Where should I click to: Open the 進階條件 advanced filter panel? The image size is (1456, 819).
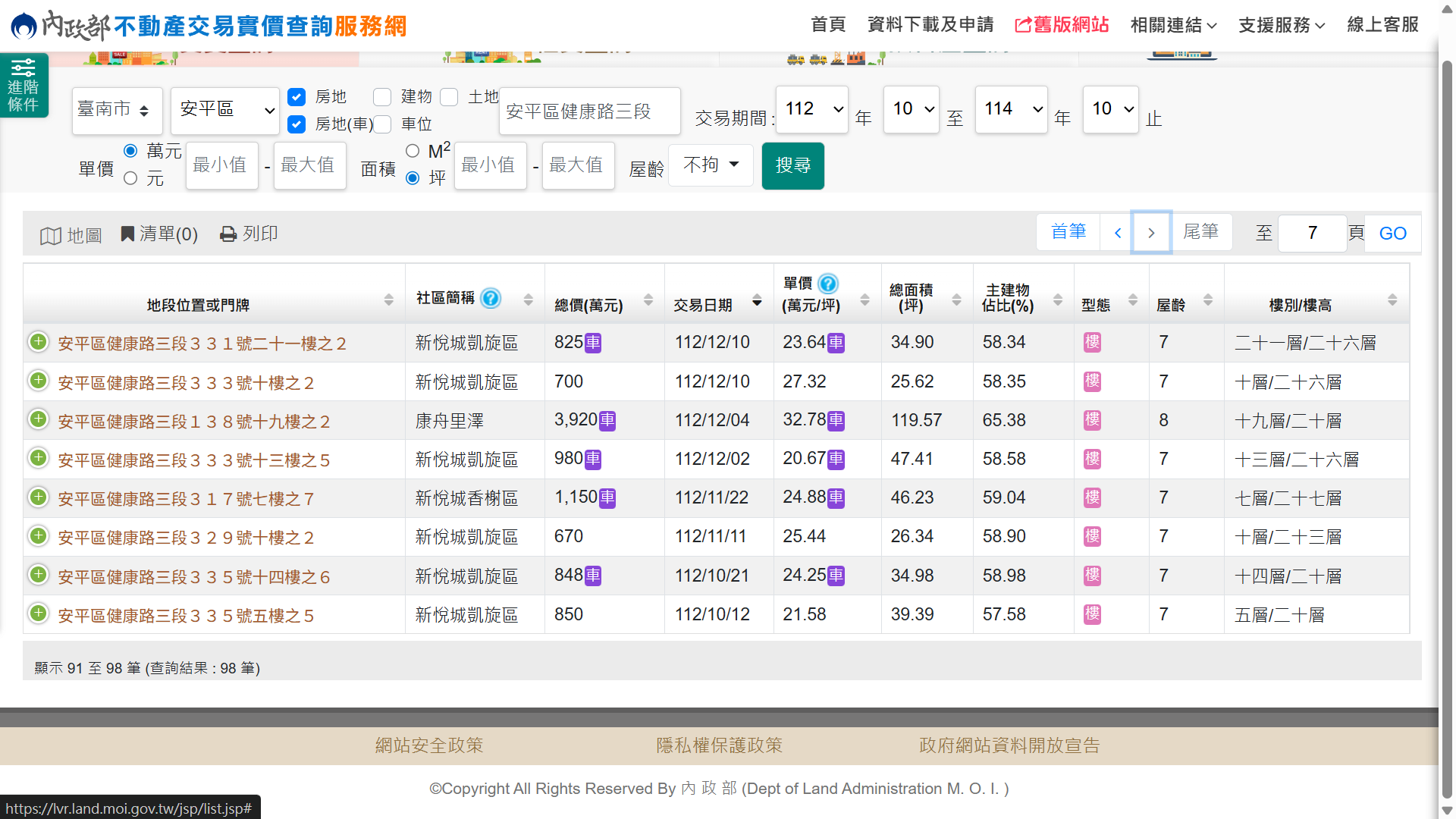click(24, 85)
